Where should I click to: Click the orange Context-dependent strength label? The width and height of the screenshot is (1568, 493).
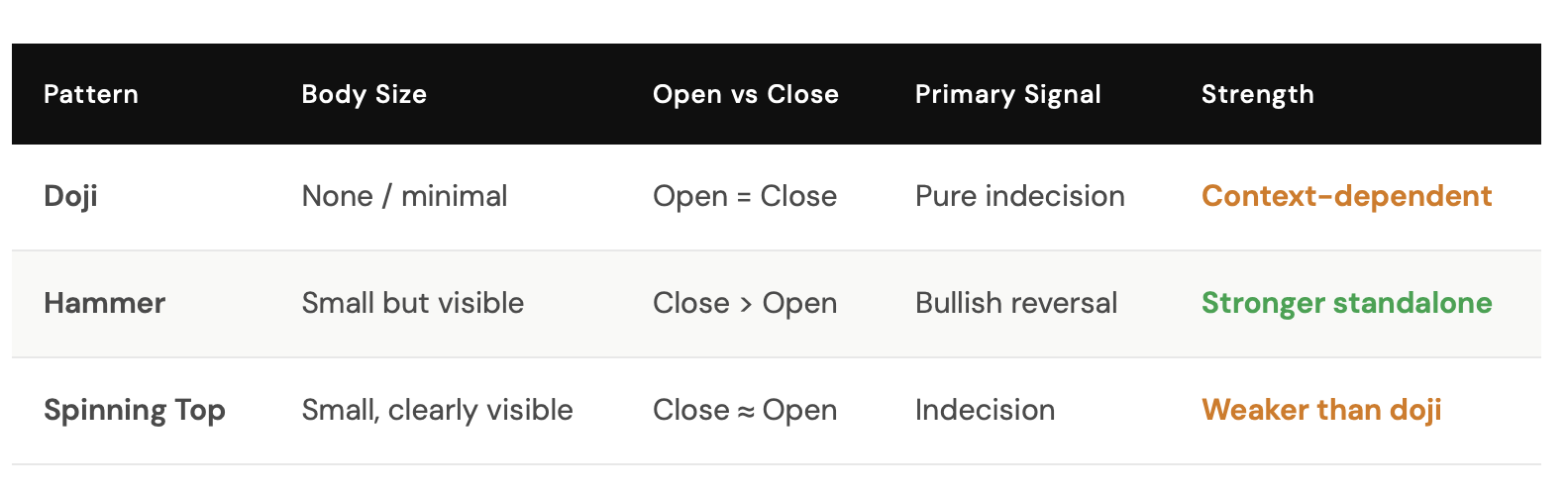1346,196
